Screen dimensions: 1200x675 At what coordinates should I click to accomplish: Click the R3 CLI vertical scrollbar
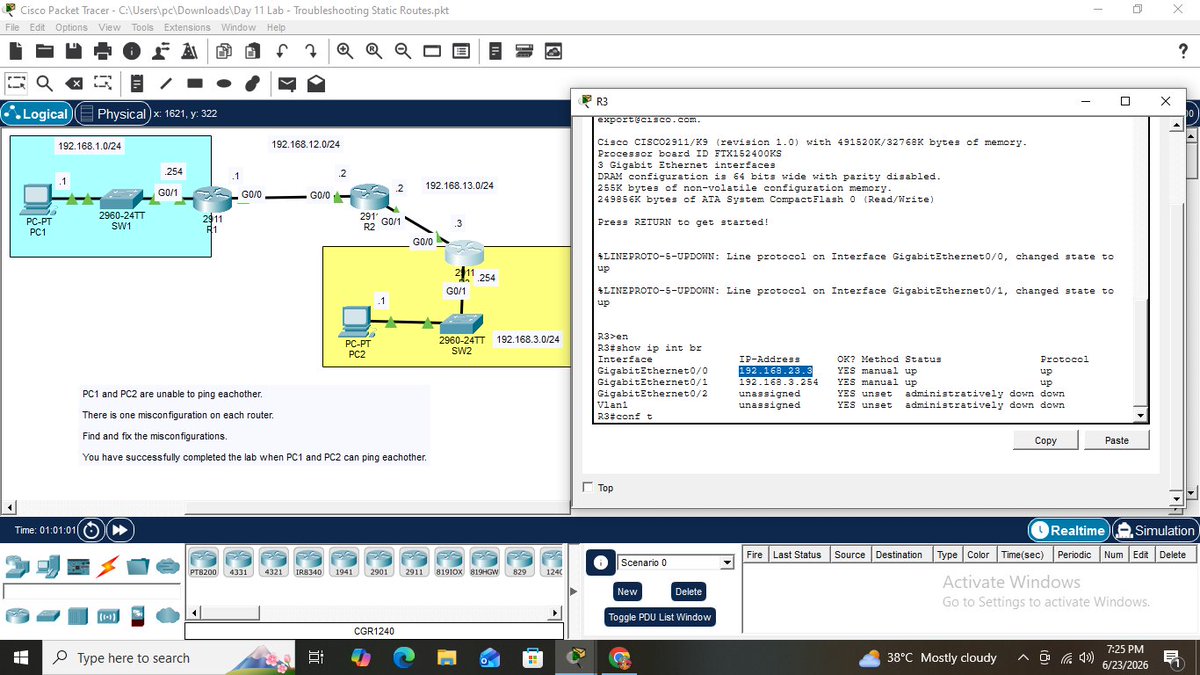[1142, 270]
